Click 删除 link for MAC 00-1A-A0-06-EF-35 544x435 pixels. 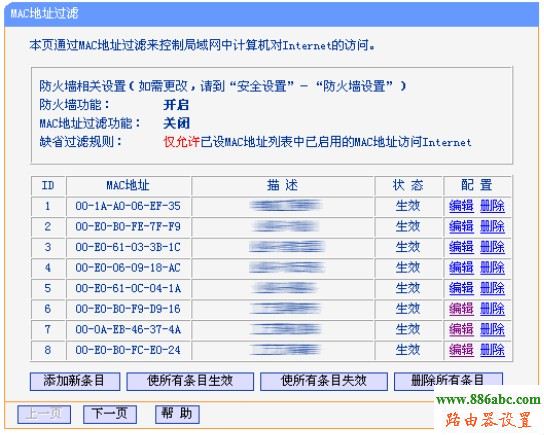click(492, 206)
